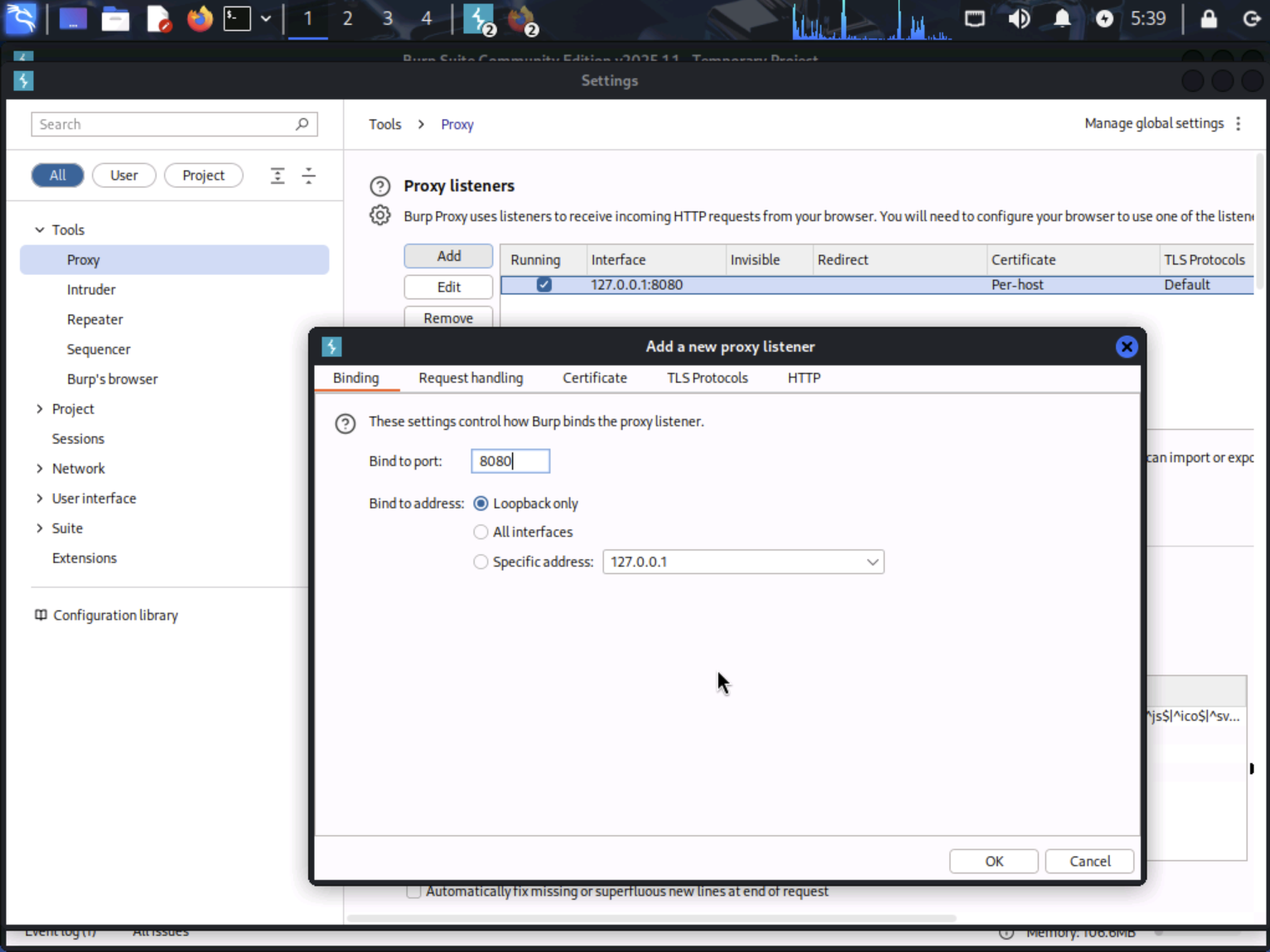The image size is (1270, 952).
Task: Launch Firefox from the top panel
Action: point(200,18)
